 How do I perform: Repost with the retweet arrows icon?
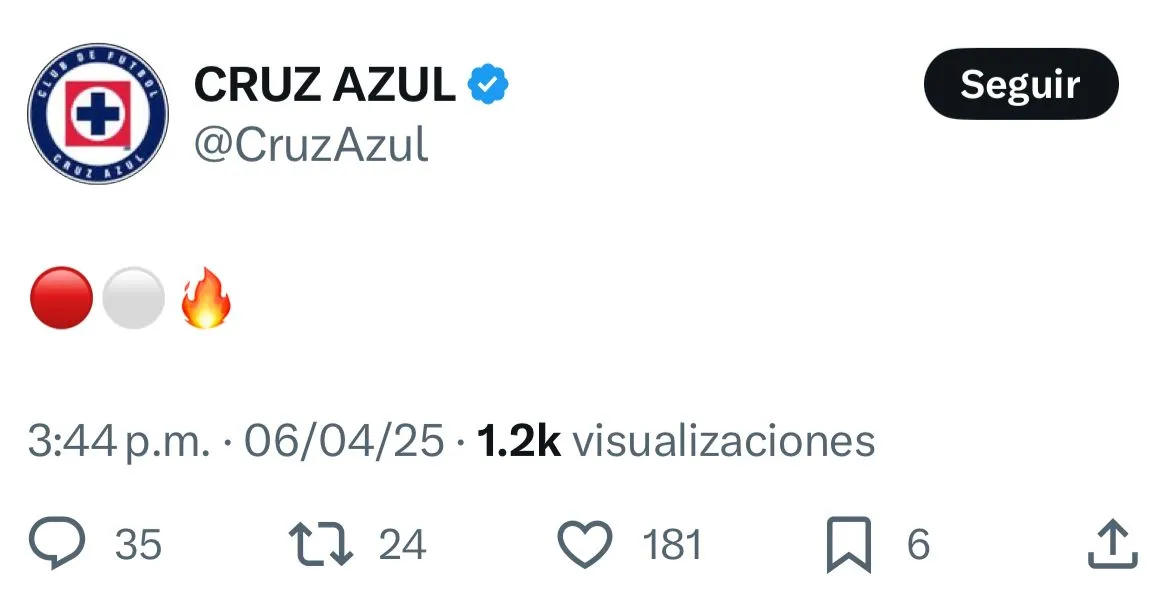pos(320,545)
